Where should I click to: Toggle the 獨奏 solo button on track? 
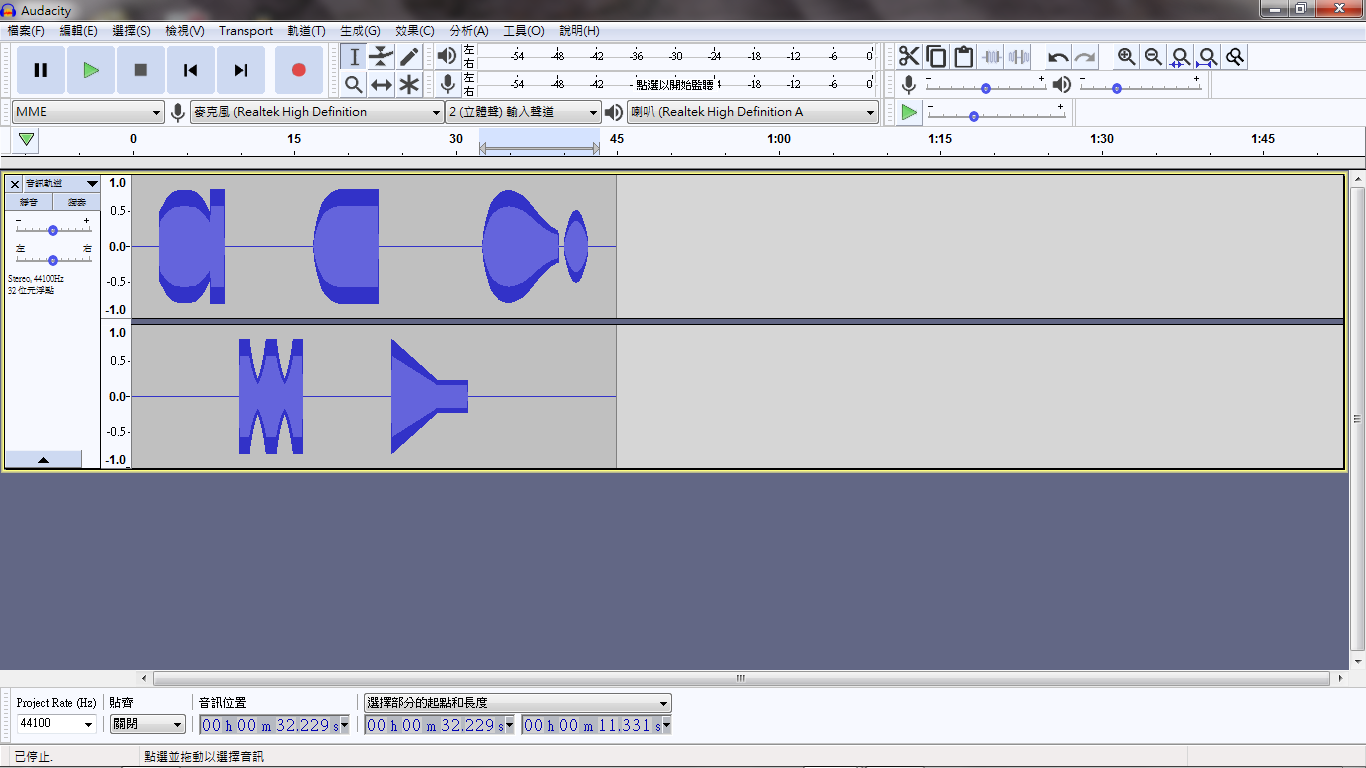coord(77,202)
